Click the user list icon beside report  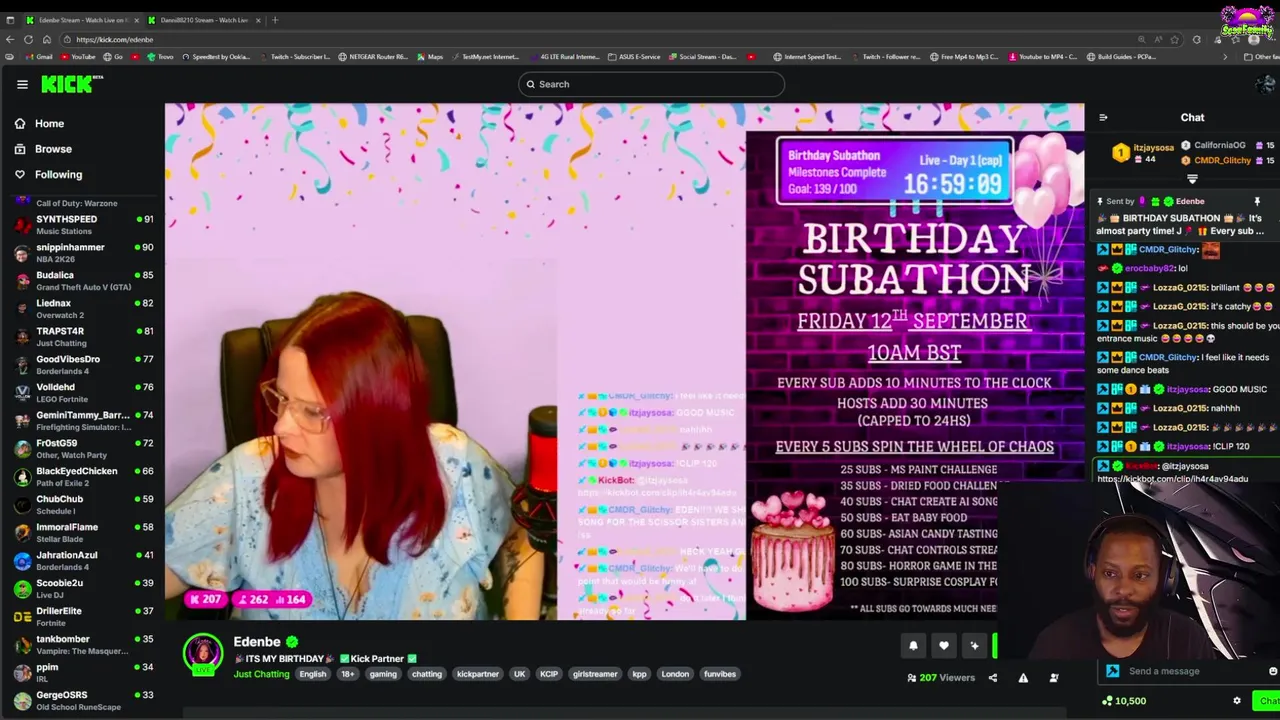pos(1053,678)
